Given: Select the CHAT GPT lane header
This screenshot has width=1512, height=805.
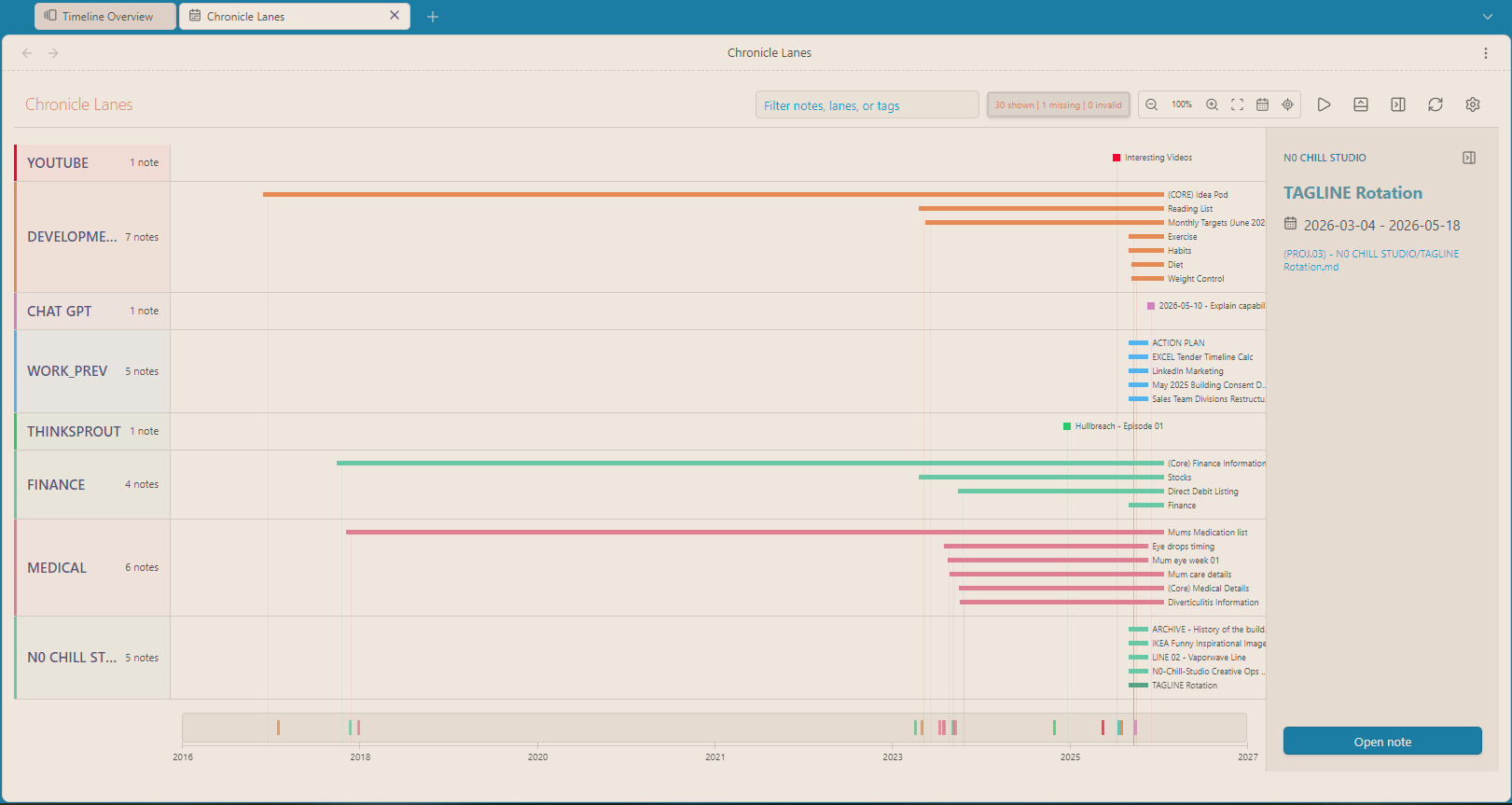Looking at the screenshot, I should click(92, 311).
